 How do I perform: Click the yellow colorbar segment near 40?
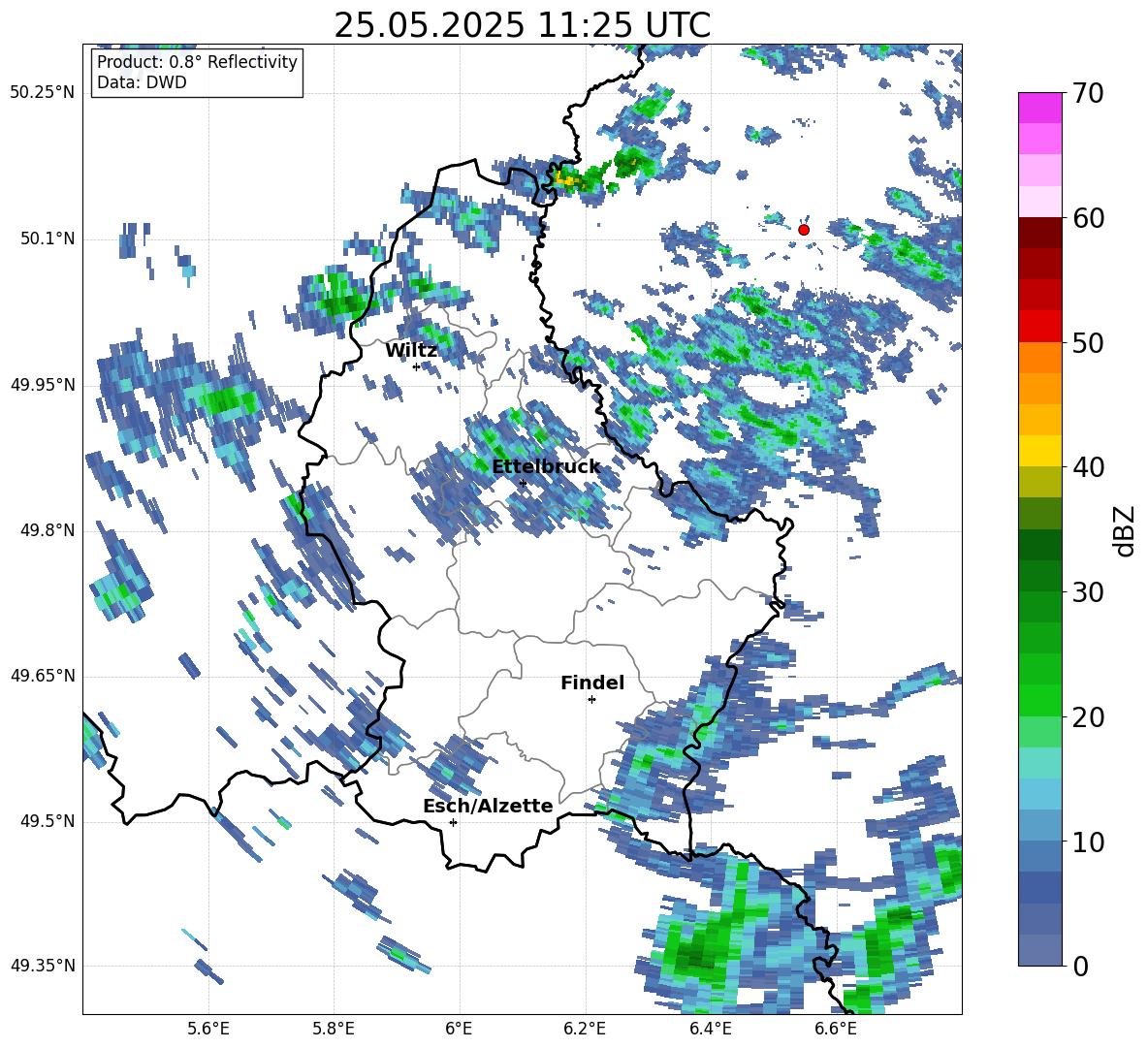click(x=1039, y=451)
